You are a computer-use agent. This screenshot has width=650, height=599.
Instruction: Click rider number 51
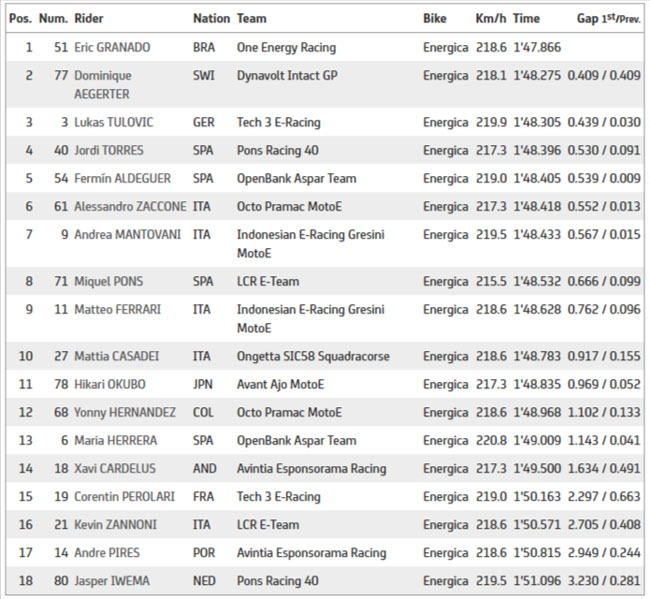click(61, 47)
